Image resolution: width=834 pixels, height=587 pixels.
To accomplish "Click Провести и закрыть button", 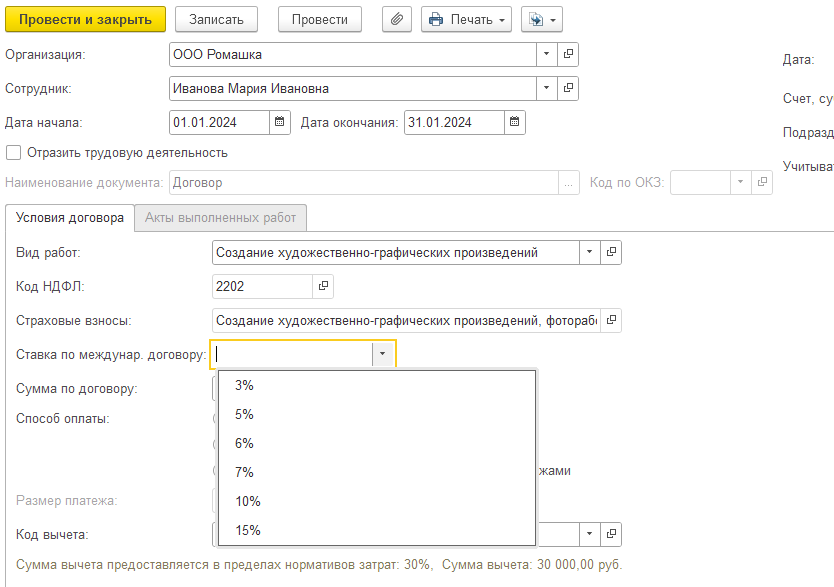I will tap(86, 20).
